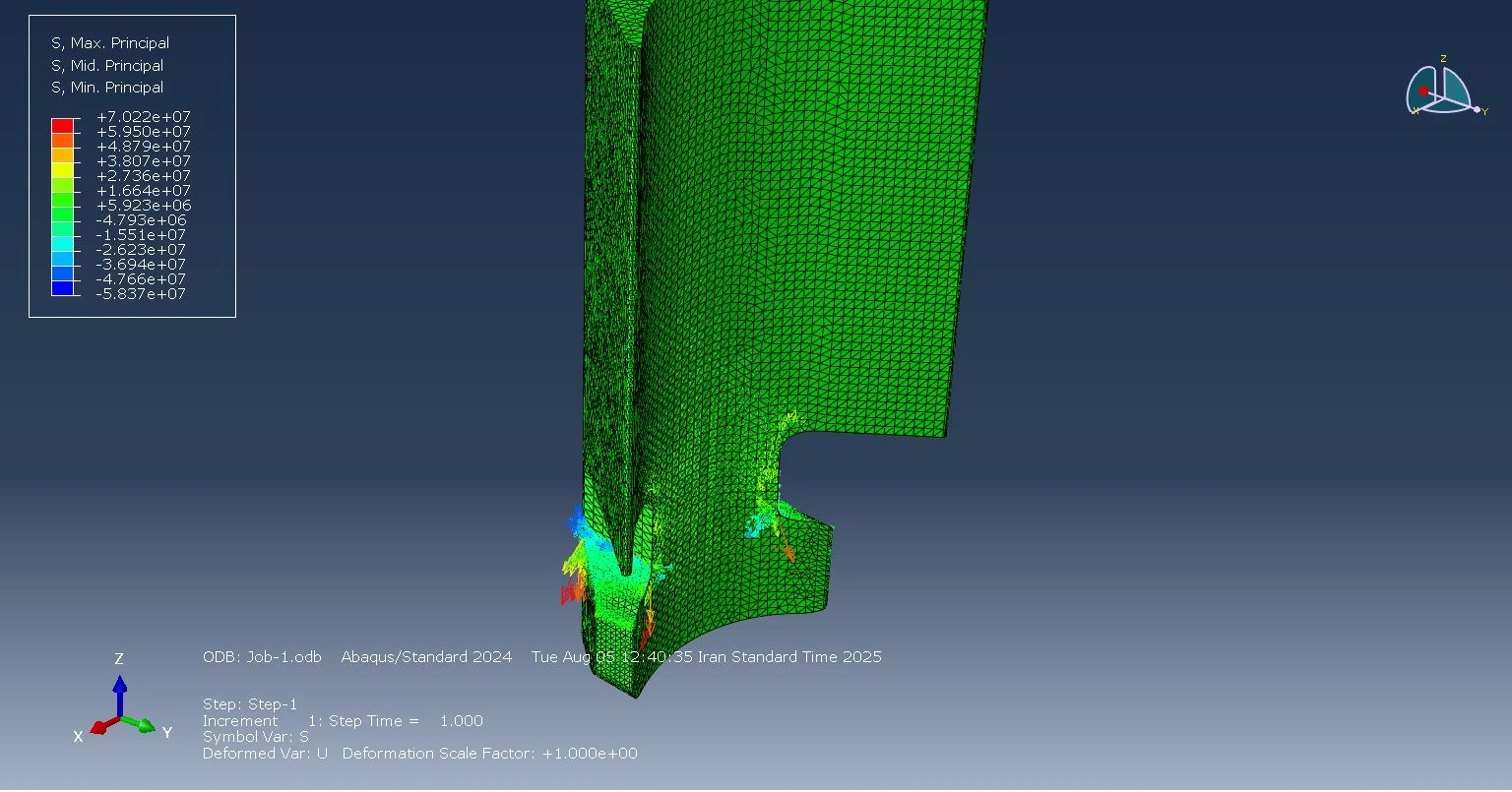Click the 'Symbol Var: S' annotation
The image size is (1512, 792).
click(255, 737)
